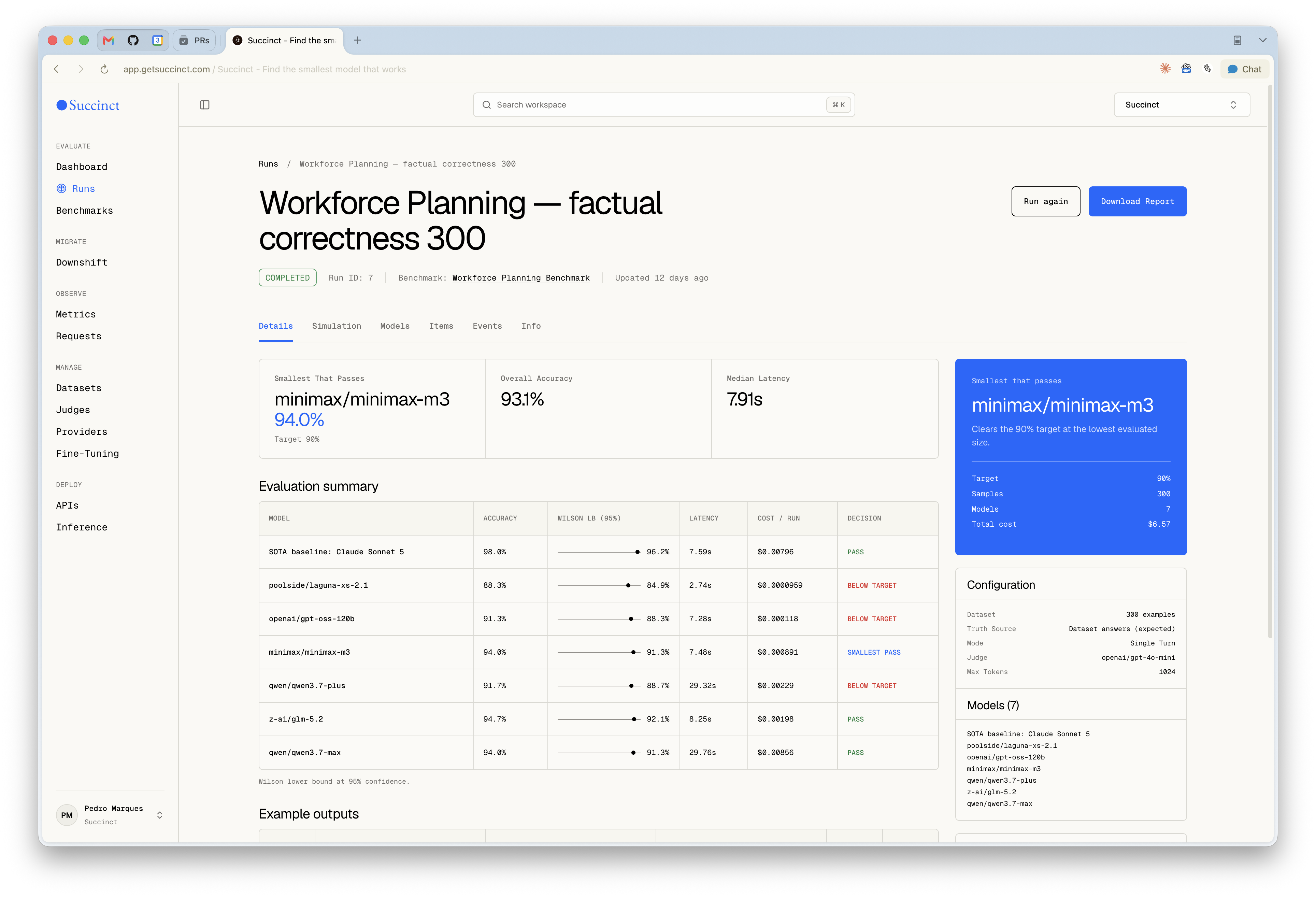Open a new browser tab
Screen dimensions: 1316x897
(357, 40)
